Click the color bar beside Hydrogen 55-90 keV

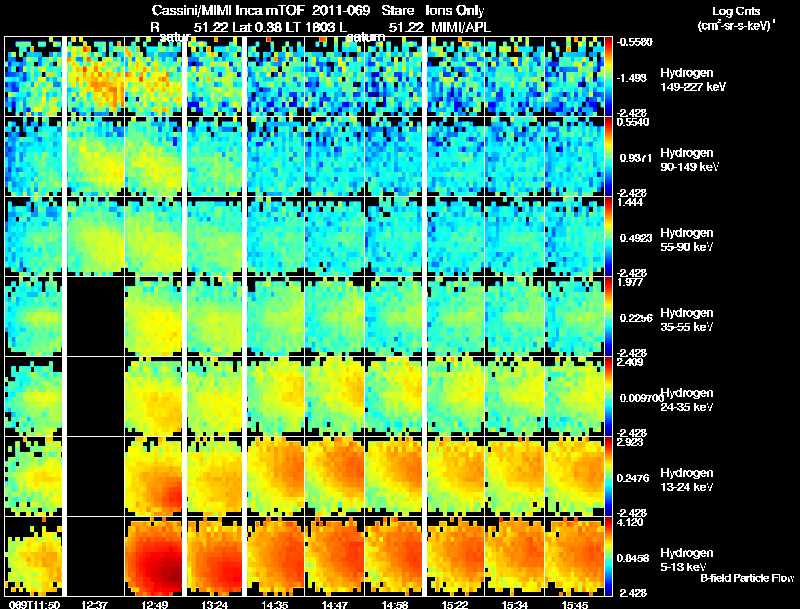click(609, 237)
